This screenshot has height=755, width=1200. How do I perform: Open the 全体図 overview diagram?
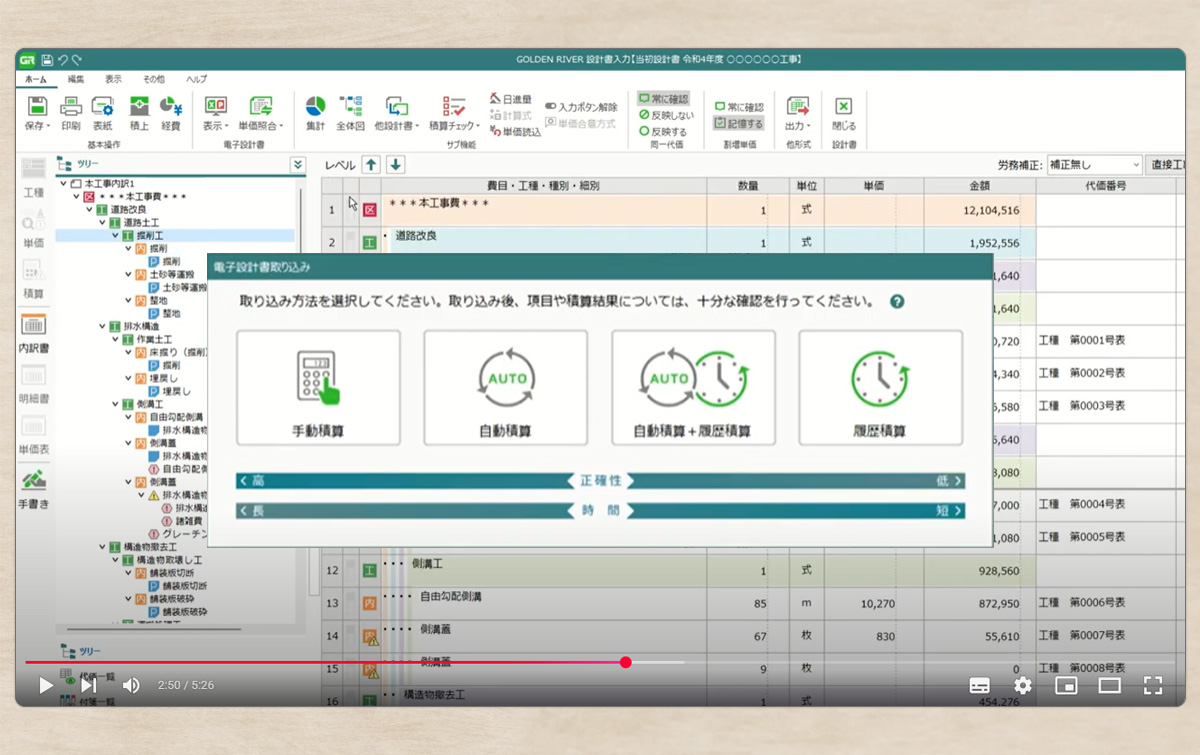tap(350, 113)
